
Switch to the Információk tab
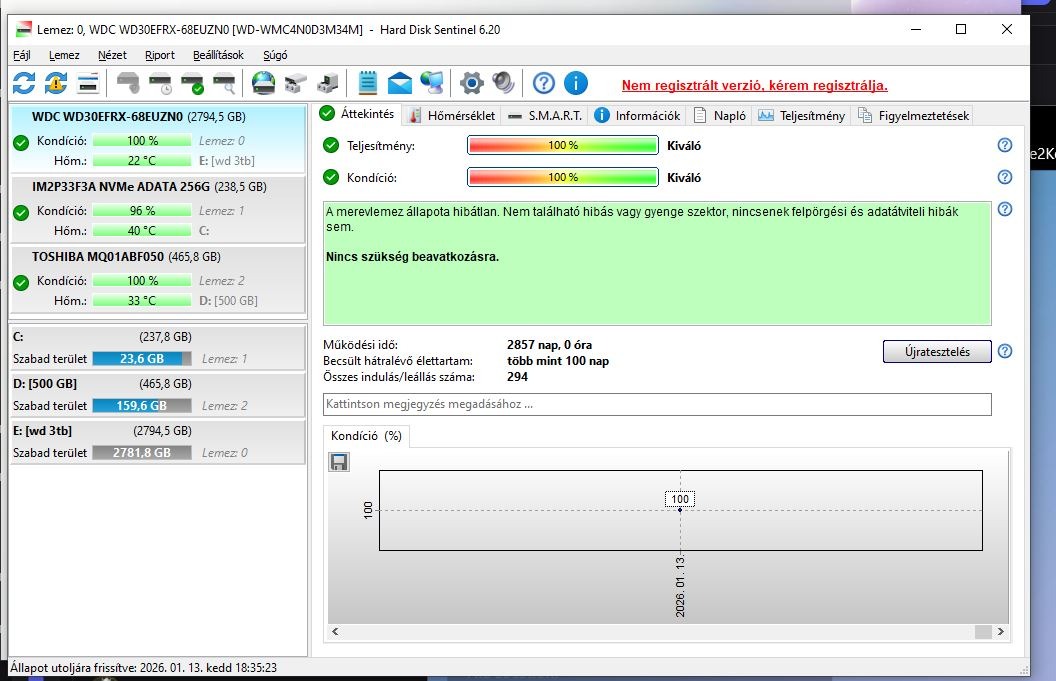pyautogui.click(x=637, y=116)
